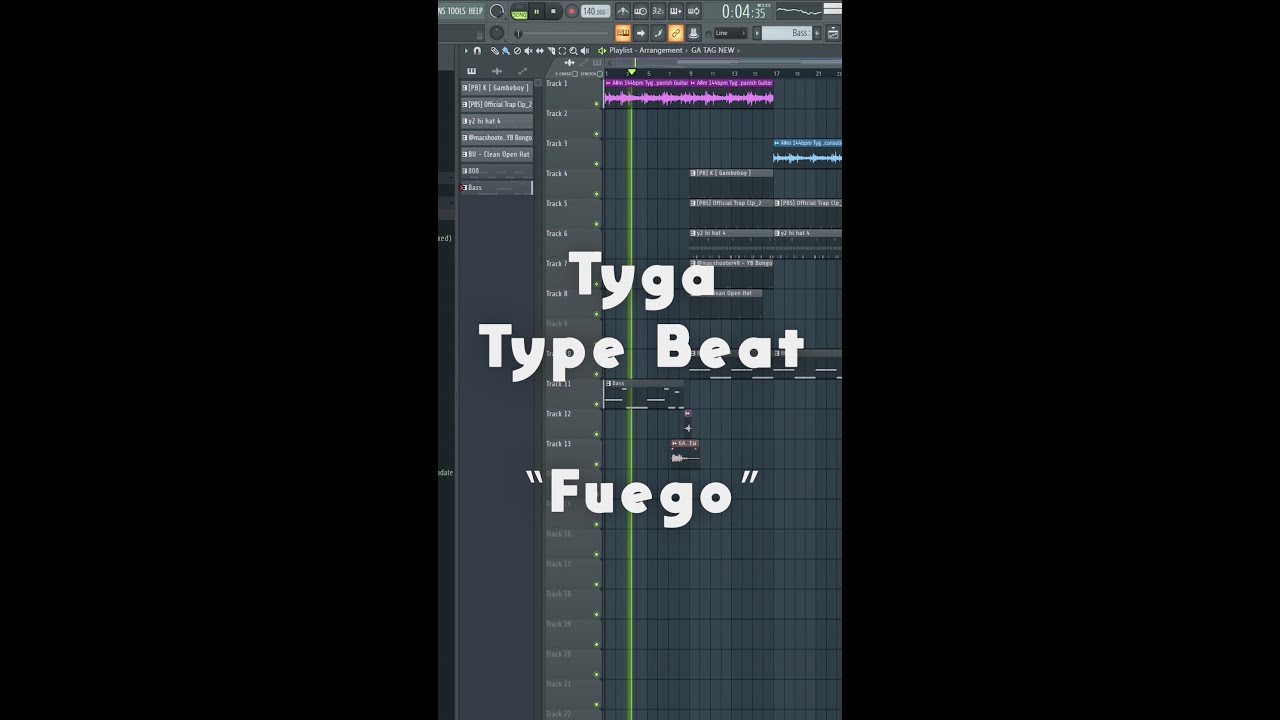Show audio clips in picker panel
The width and height of the screenshot is (1280, 720).
tap(497, 71)
